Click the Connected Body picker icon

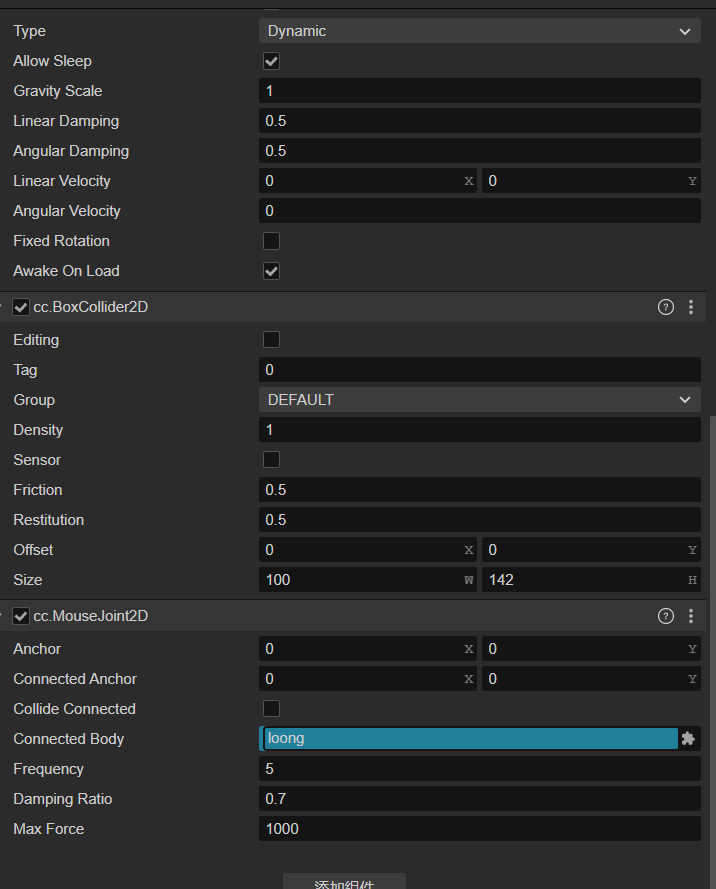(688, 739)
